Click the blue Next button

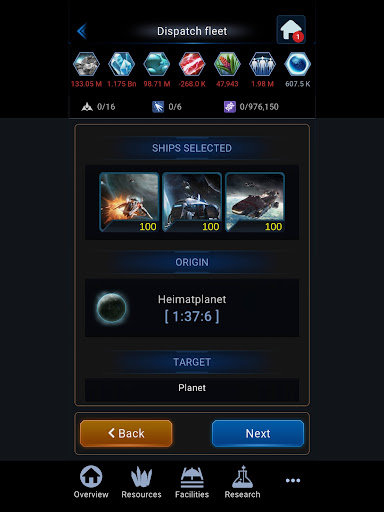[258, 433]
